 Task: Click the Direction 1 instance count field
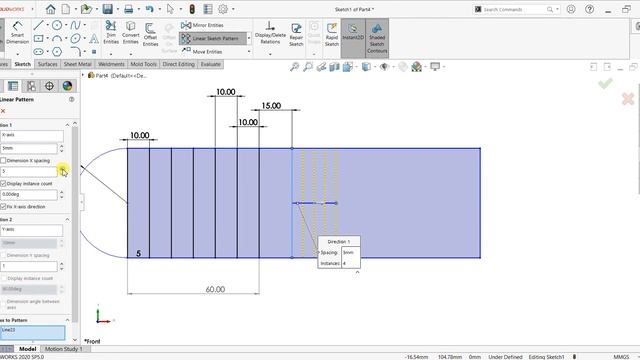[29, 172]
